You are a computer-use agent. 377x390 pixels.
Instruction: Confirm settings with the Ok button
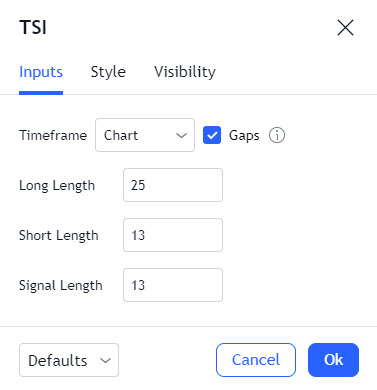click(x=333, y=360)
